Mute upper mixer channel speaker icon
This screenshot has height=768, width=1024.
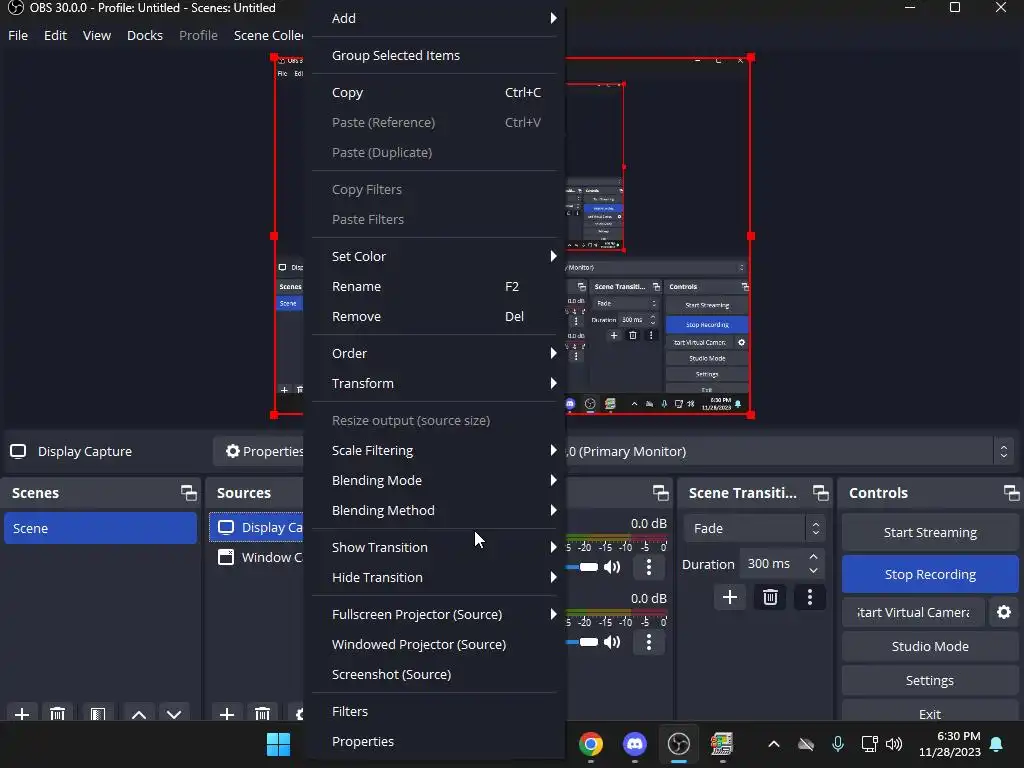pos(612,567)
